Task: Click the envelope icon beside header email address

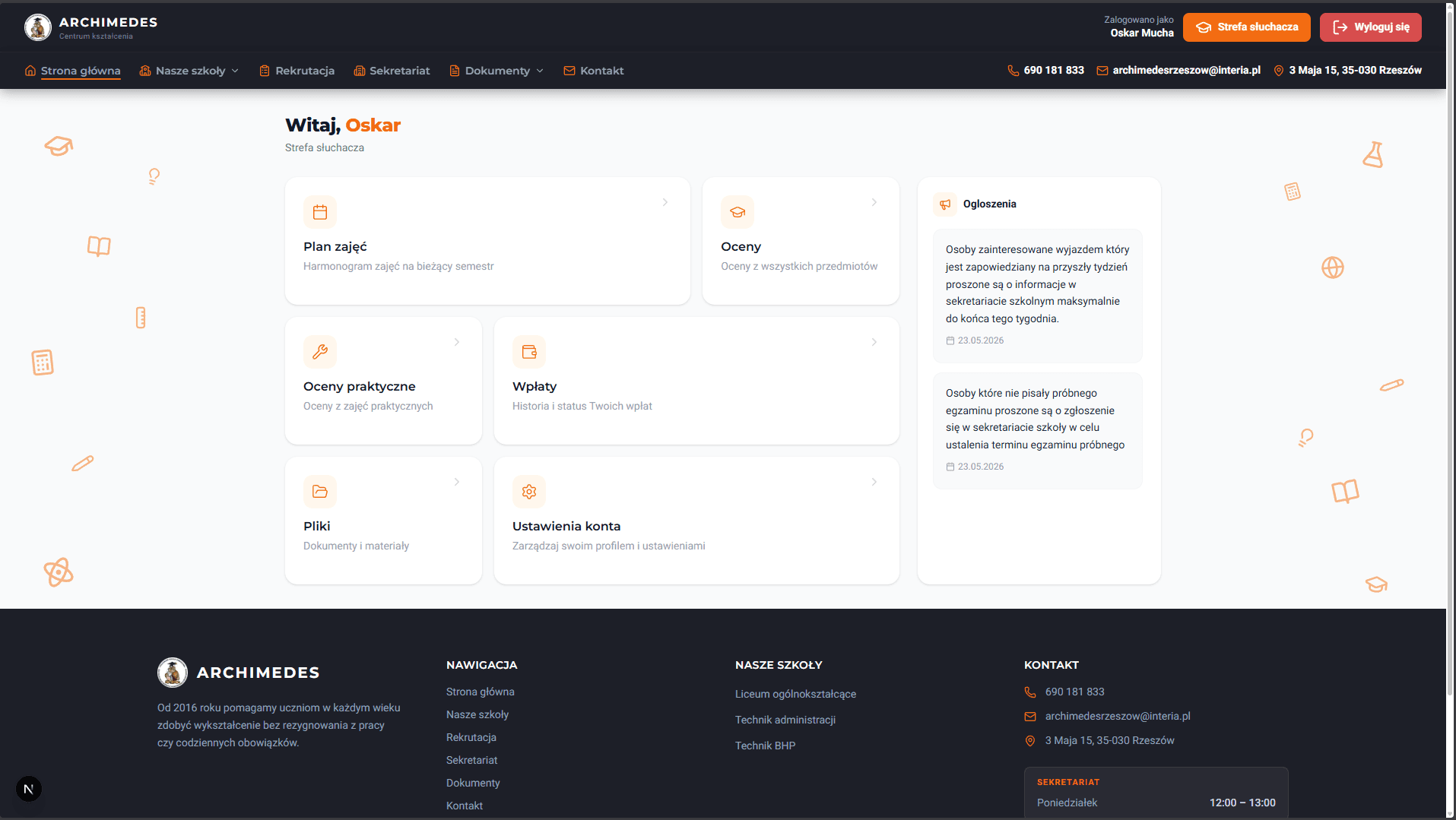Action: (1102, 71)
